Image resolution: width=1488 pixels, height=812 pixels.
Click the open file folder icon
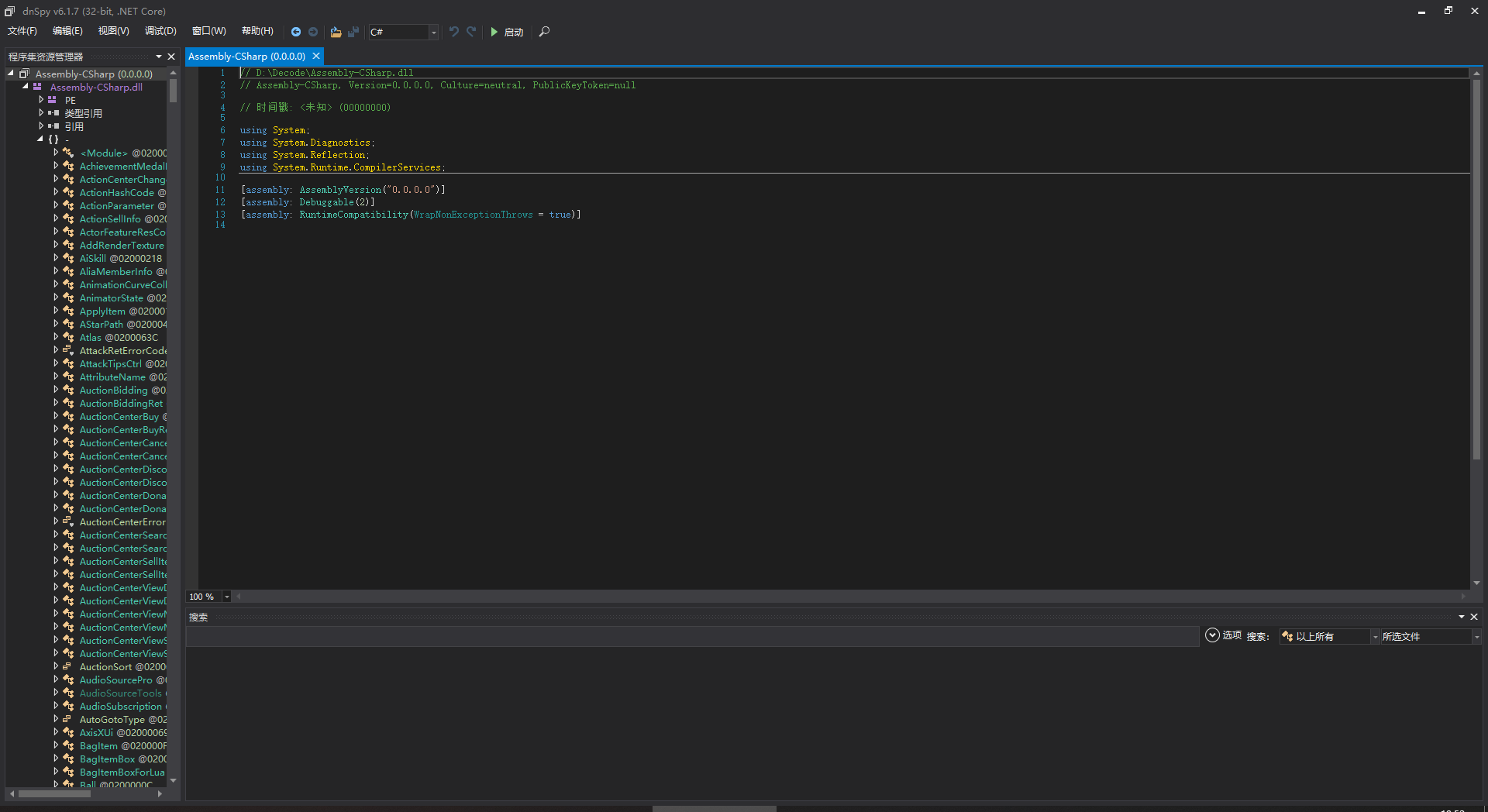click(336, 32)
